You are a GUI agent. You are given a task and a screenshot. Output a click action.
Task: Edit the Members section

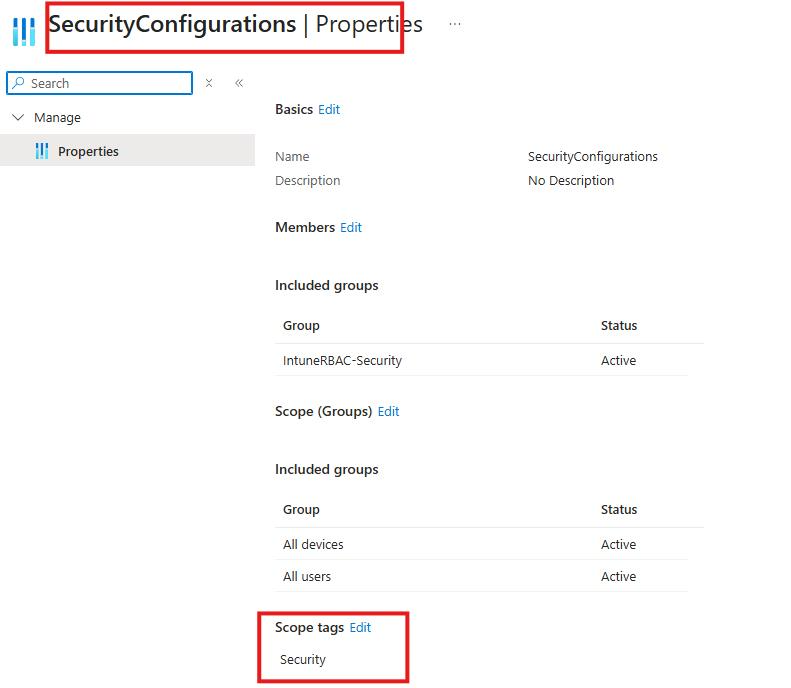click(x=351, y=227)
